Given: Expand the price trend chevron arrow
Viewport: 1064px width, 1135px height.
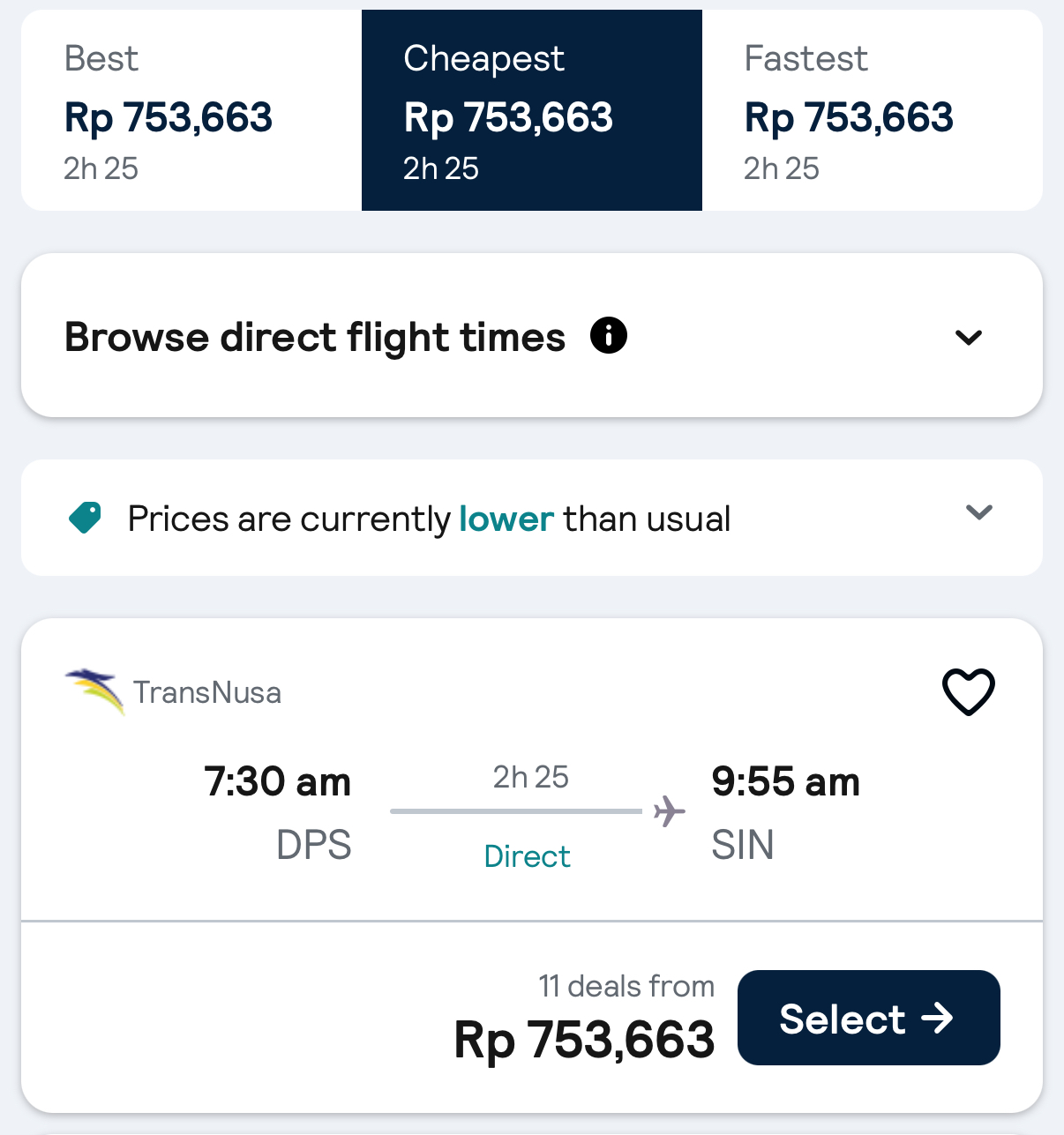Looking at the screenshot, I should tap(979, 512).
